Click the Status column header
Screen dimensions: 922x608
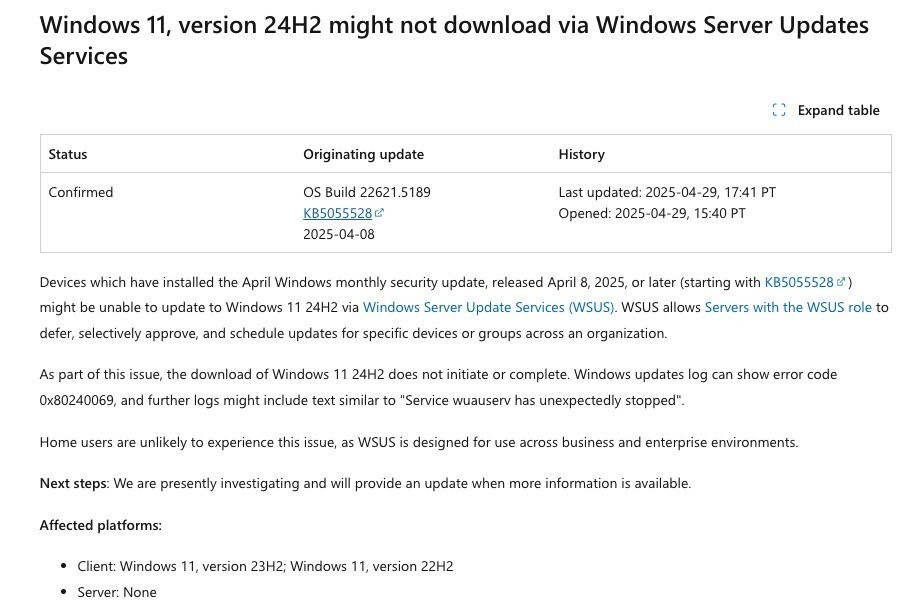click(68, 154)
